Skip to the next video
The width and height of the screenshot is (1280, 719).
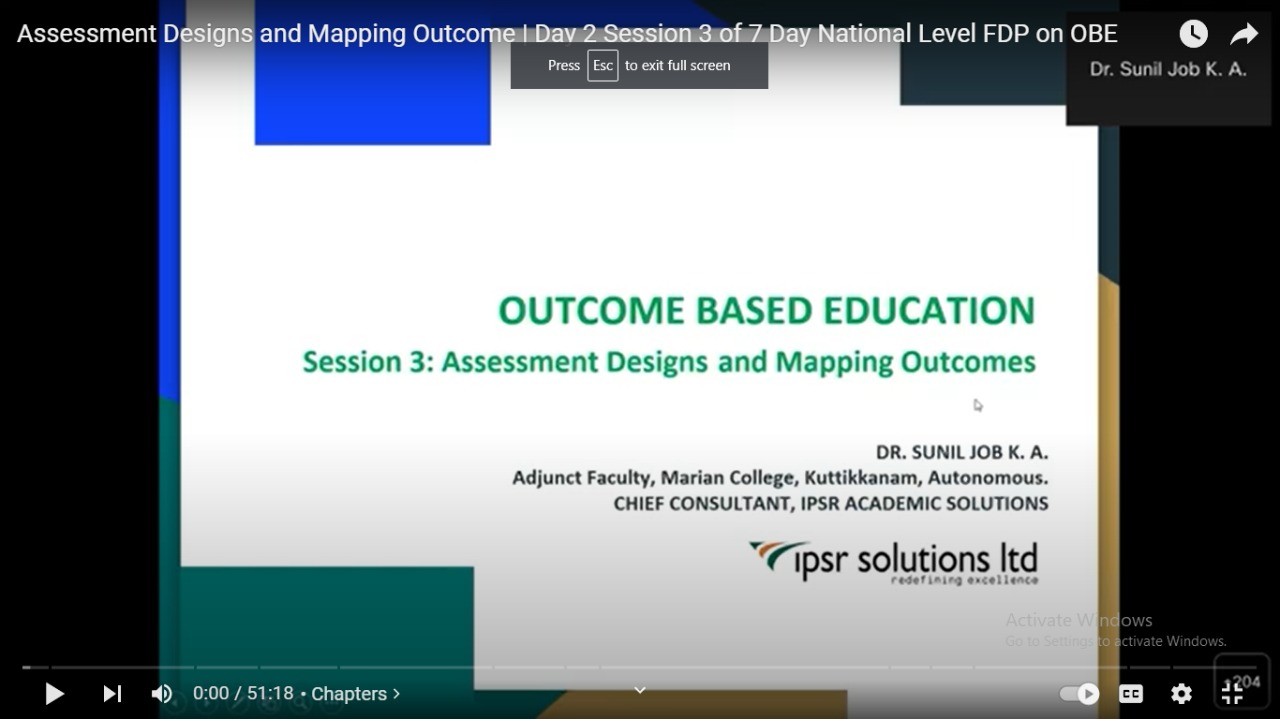click(112, 693)
